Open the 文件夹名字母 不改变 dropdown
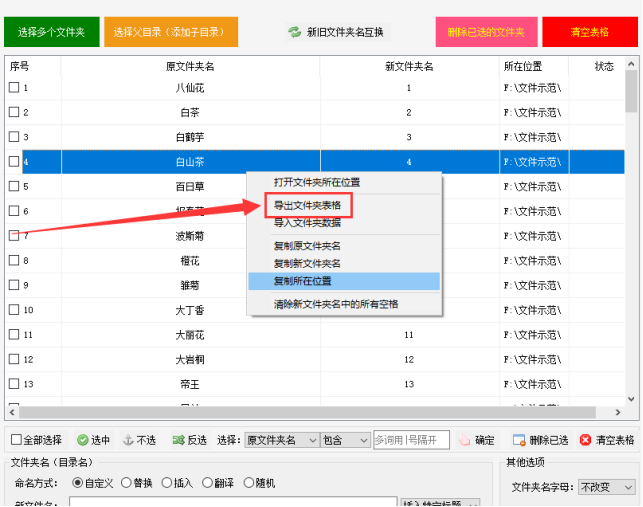The width and height of the screenshot is (643, 507). (x=606, y=487)
